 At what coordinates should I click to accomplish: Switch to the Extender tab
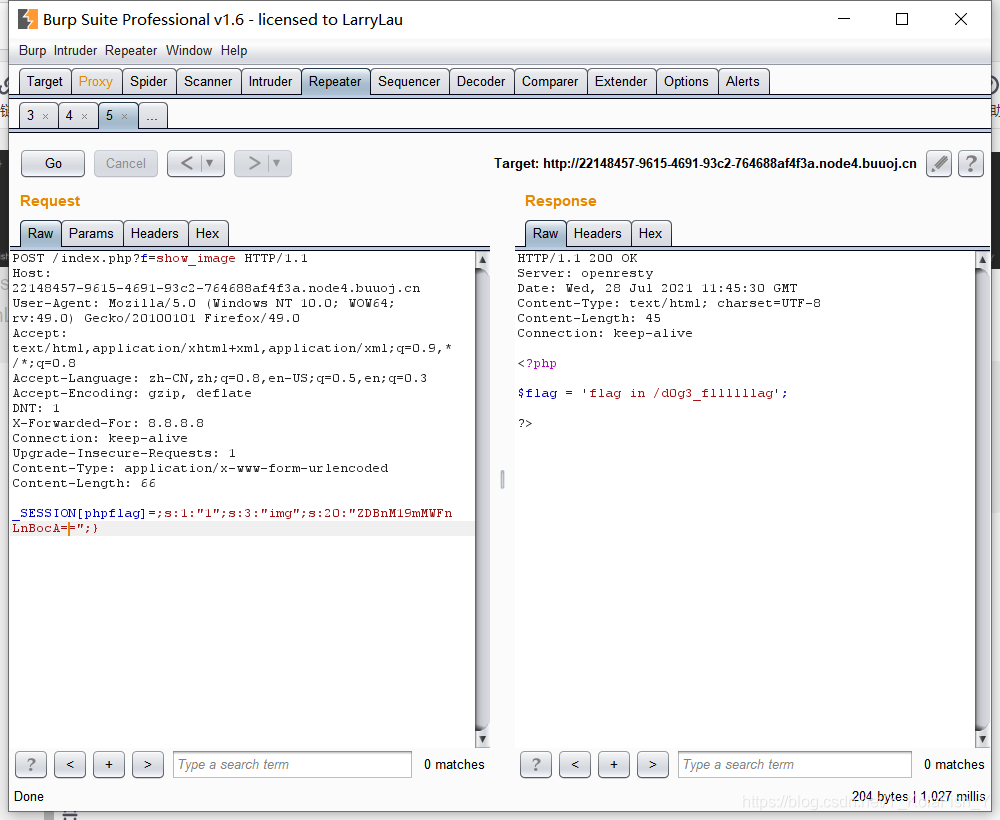[x=621, y=82]
